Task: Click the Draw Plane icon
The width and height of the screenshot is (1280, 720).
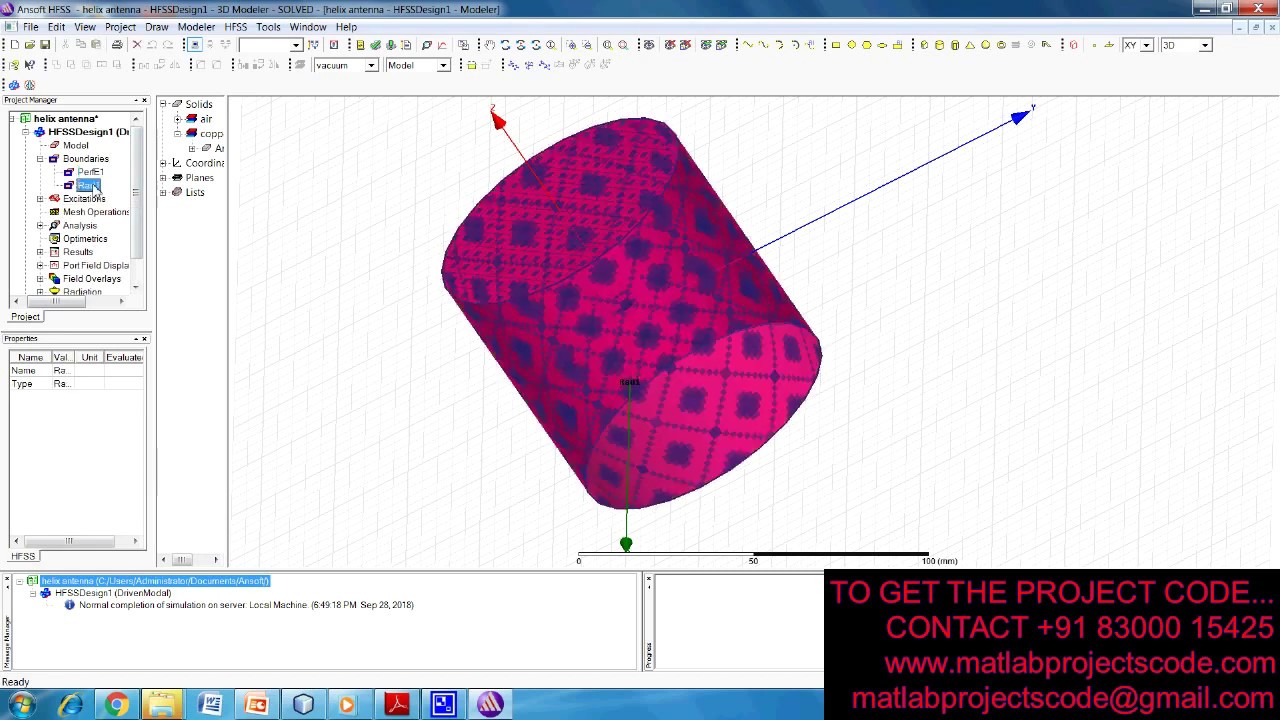Action: 1109,45
